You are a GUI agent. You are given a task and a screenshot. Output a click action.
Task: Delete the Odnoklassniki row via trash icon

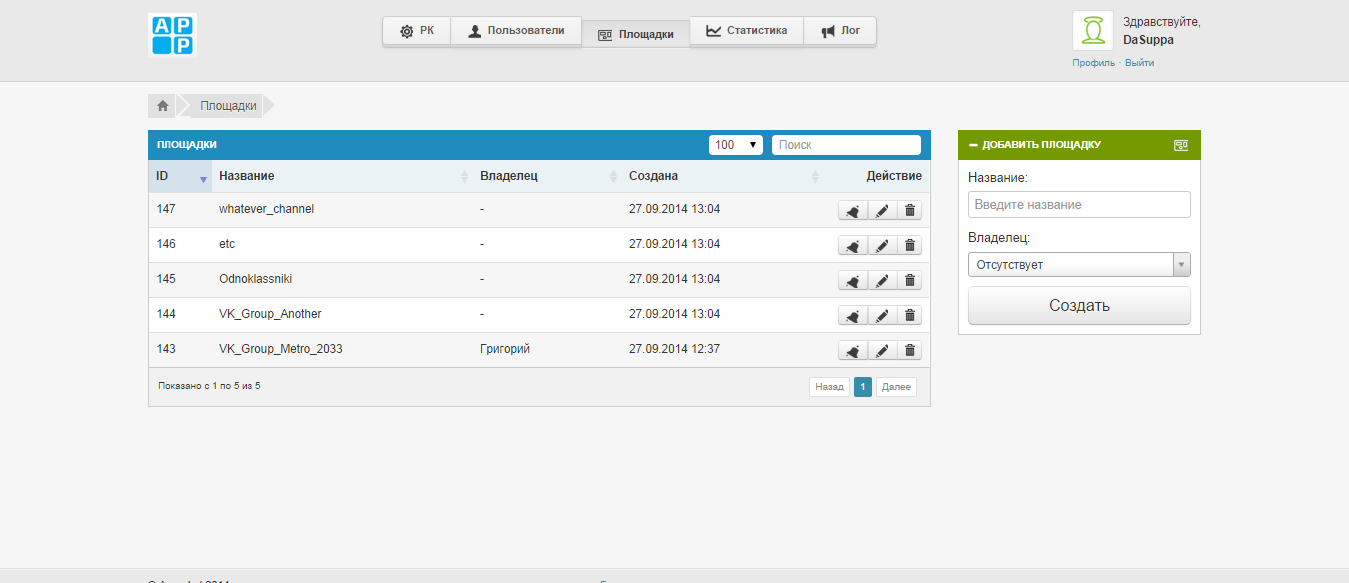[x=909, y=281]
